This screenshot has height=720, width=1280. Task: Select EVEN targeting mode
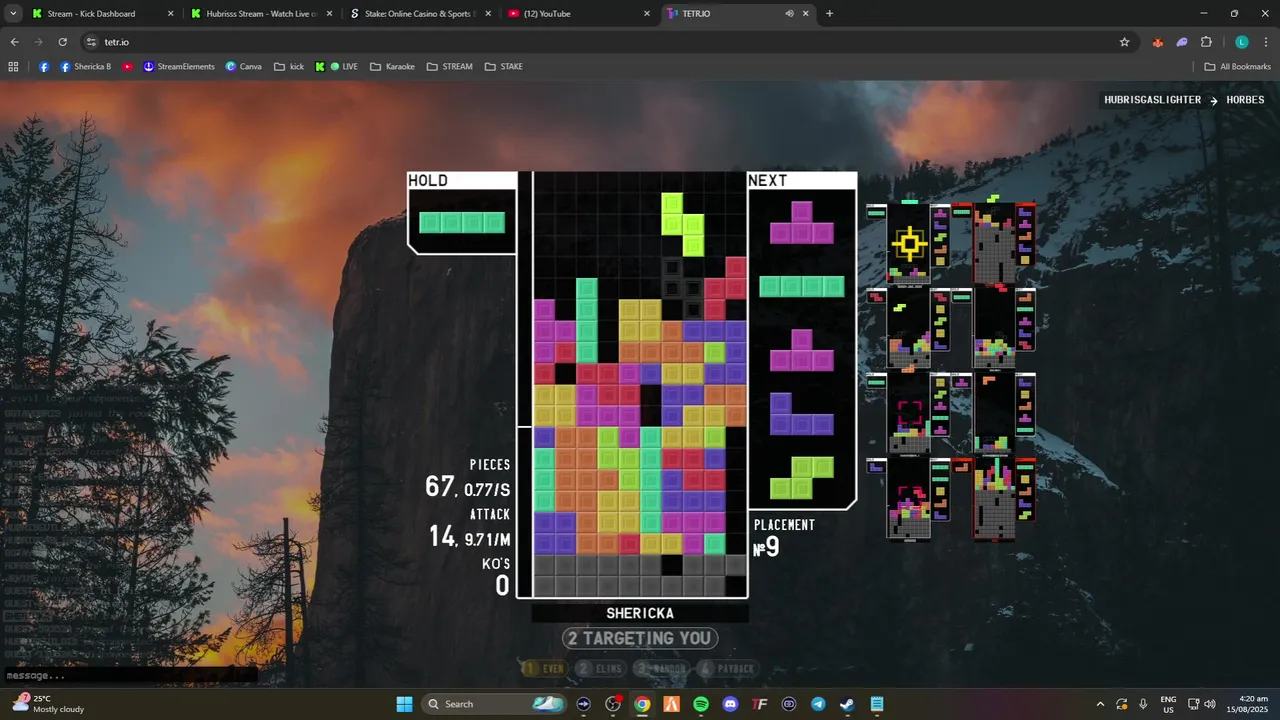[544, 668]
